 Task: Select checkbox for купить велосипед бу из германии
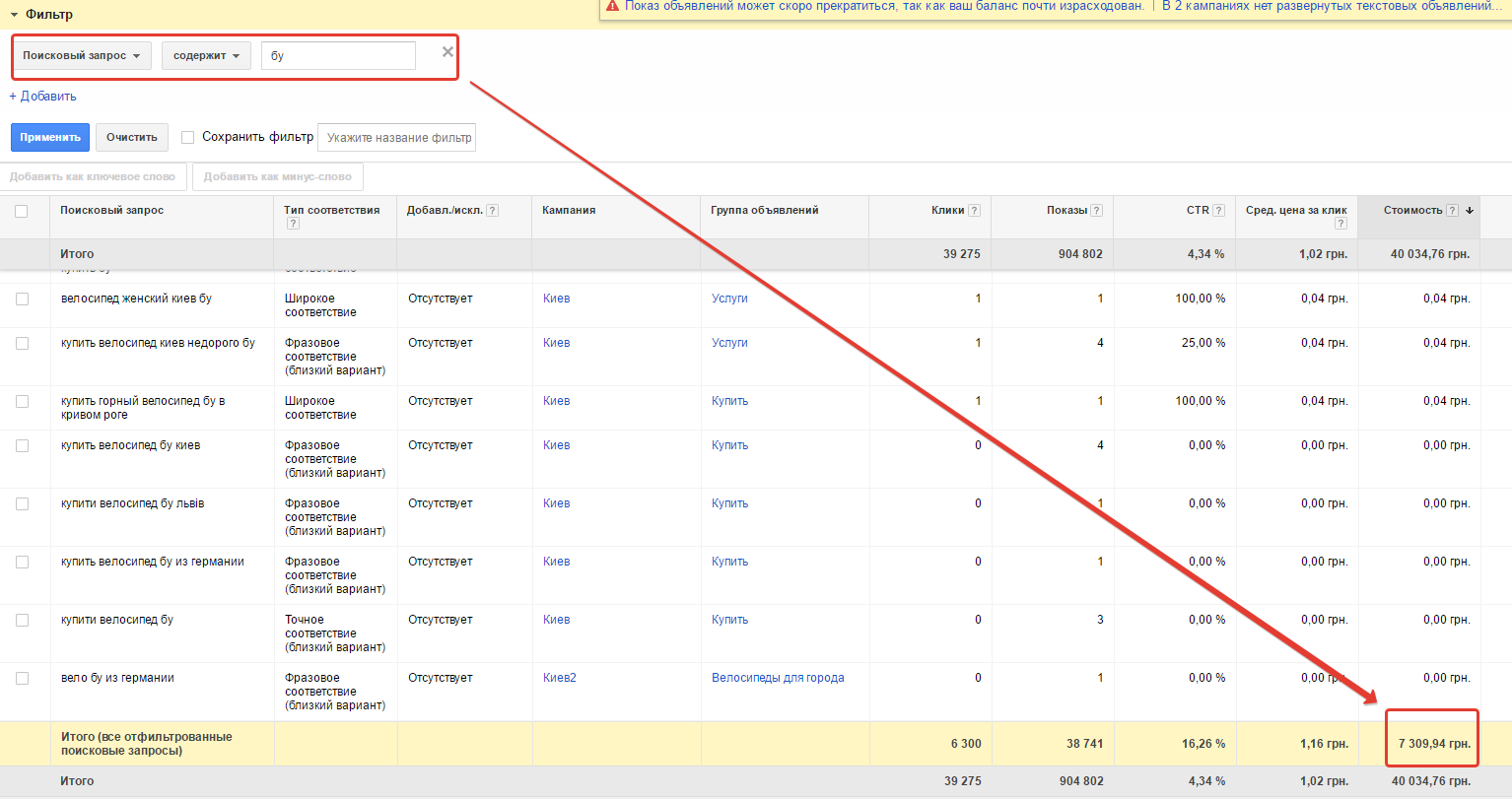(22, 562)
